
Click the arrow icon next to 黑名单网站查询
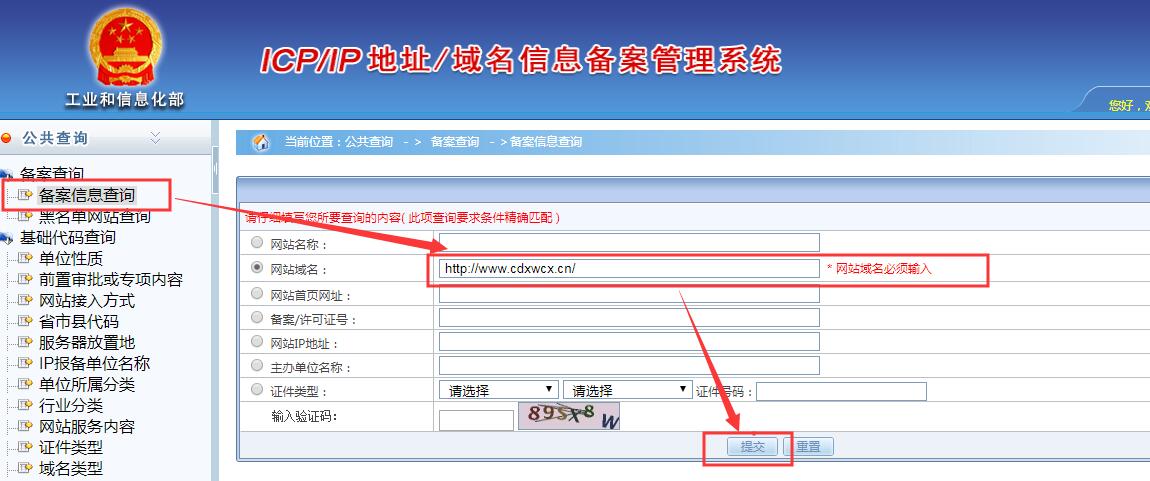pos(26,216)
